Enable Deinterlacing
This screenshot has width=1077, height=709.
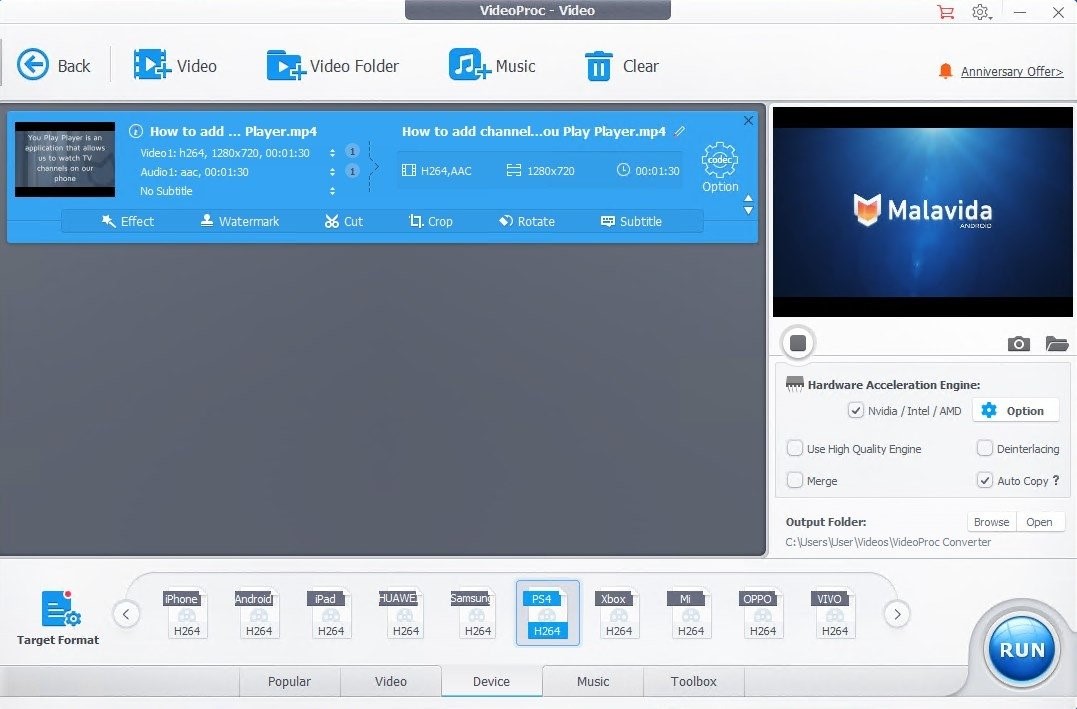point(983,448)
